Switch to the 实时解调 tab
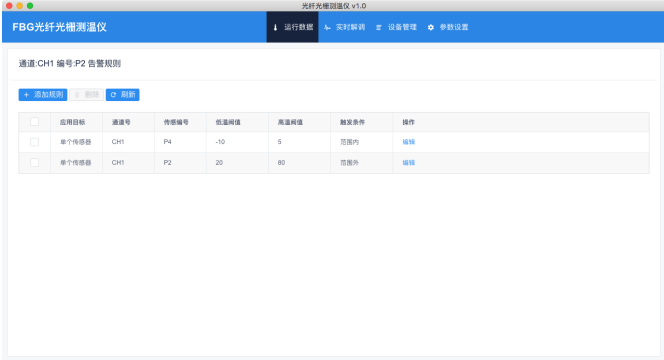This screenshot has width=664, height=360. [x=345, y=27]
